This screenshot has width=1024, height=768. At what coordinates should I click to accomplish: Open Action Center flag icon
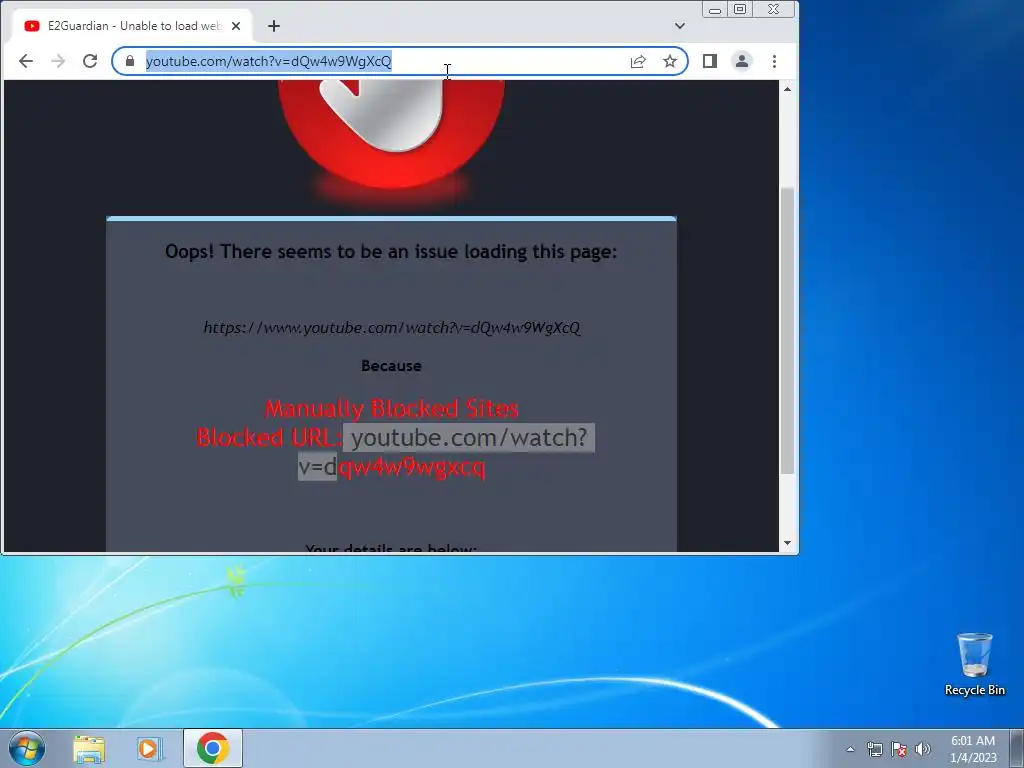(x=899, y=749)
